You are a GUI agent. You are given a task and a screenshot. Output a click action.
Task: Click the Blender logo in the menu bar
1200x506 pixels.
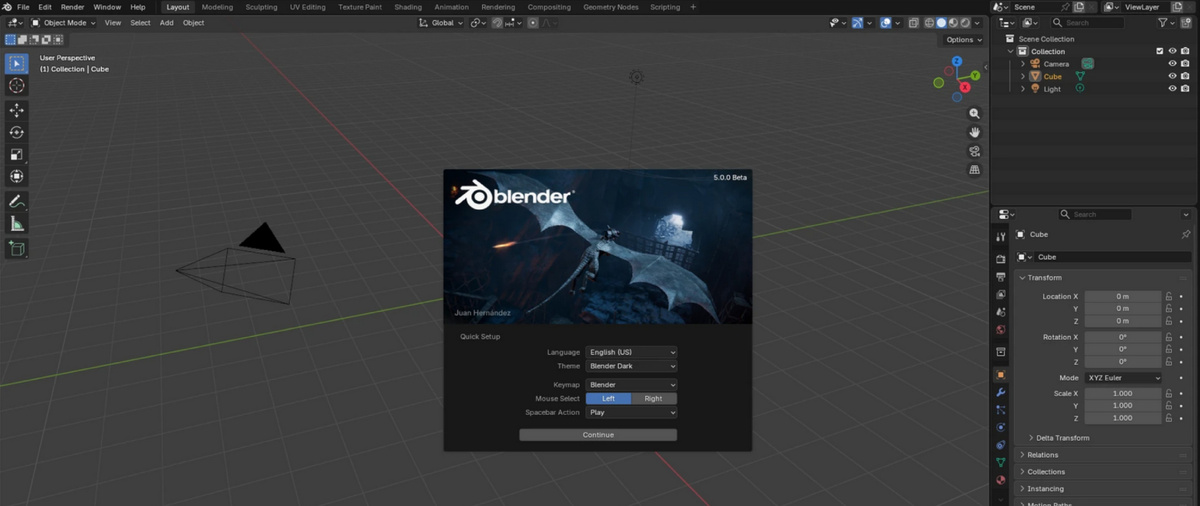tap(7, 7)
